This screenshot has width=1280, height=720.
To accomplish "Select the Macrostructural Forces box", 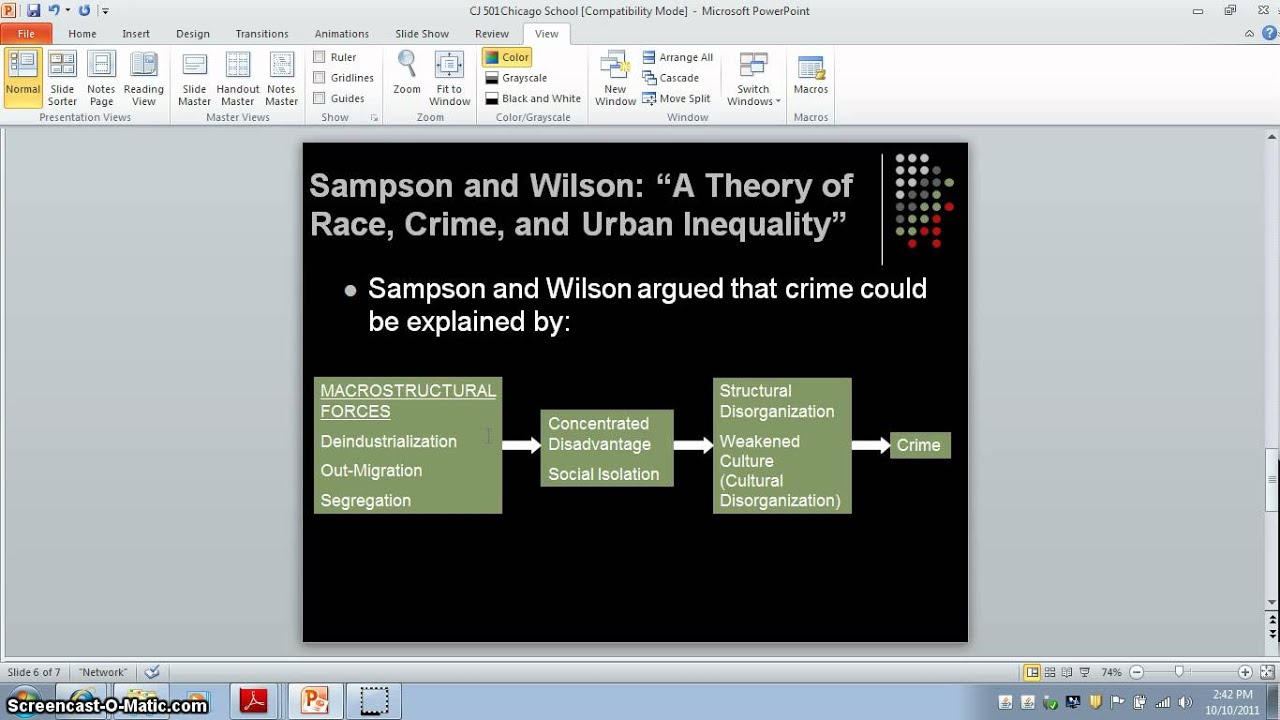I will click(408, 445).
